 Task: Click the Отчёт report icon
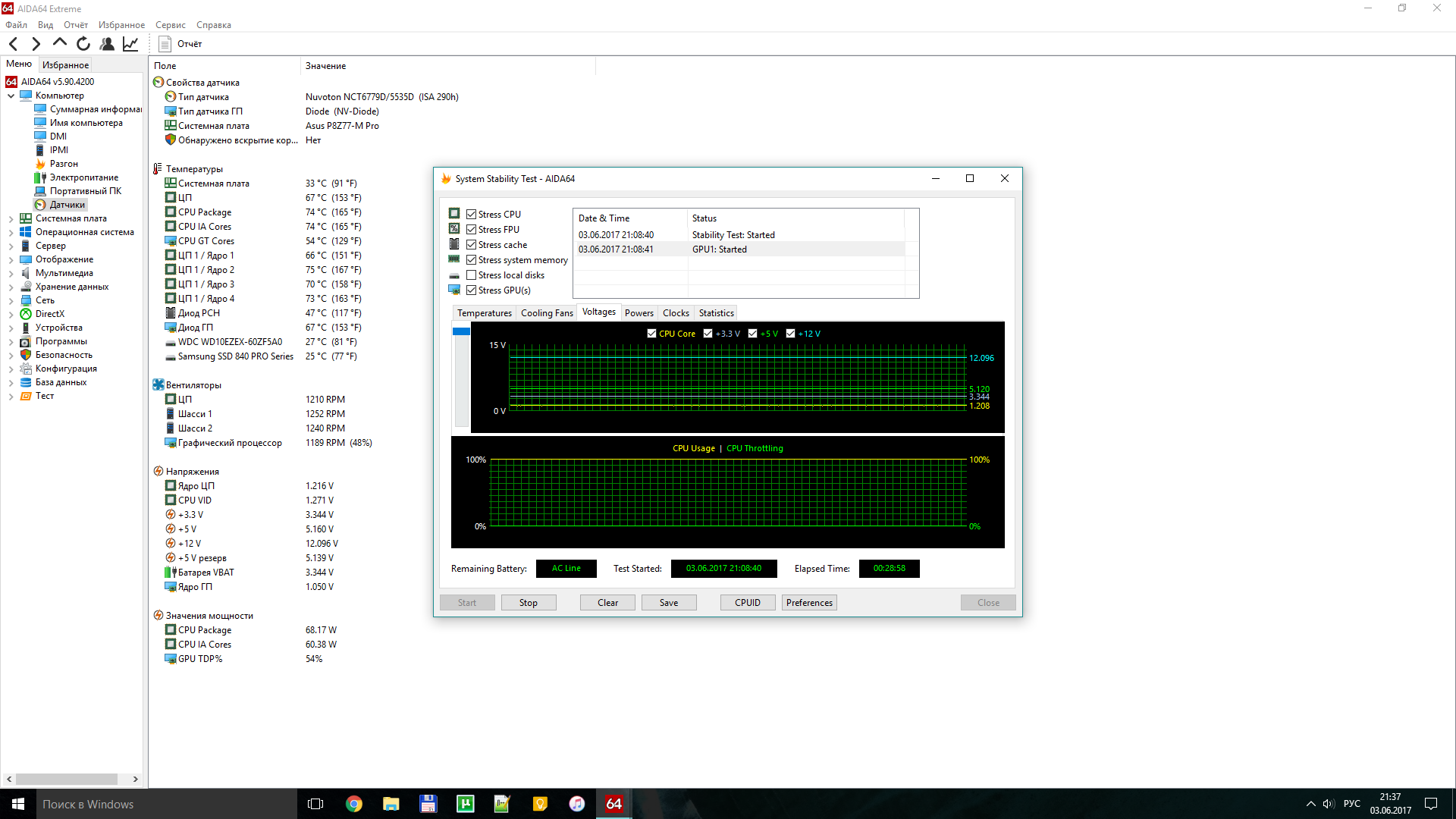coord(165,44)
